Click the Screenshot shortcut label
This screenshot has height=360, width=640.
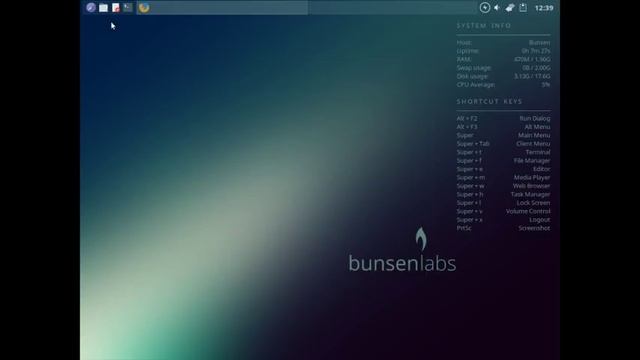(534, 228)
